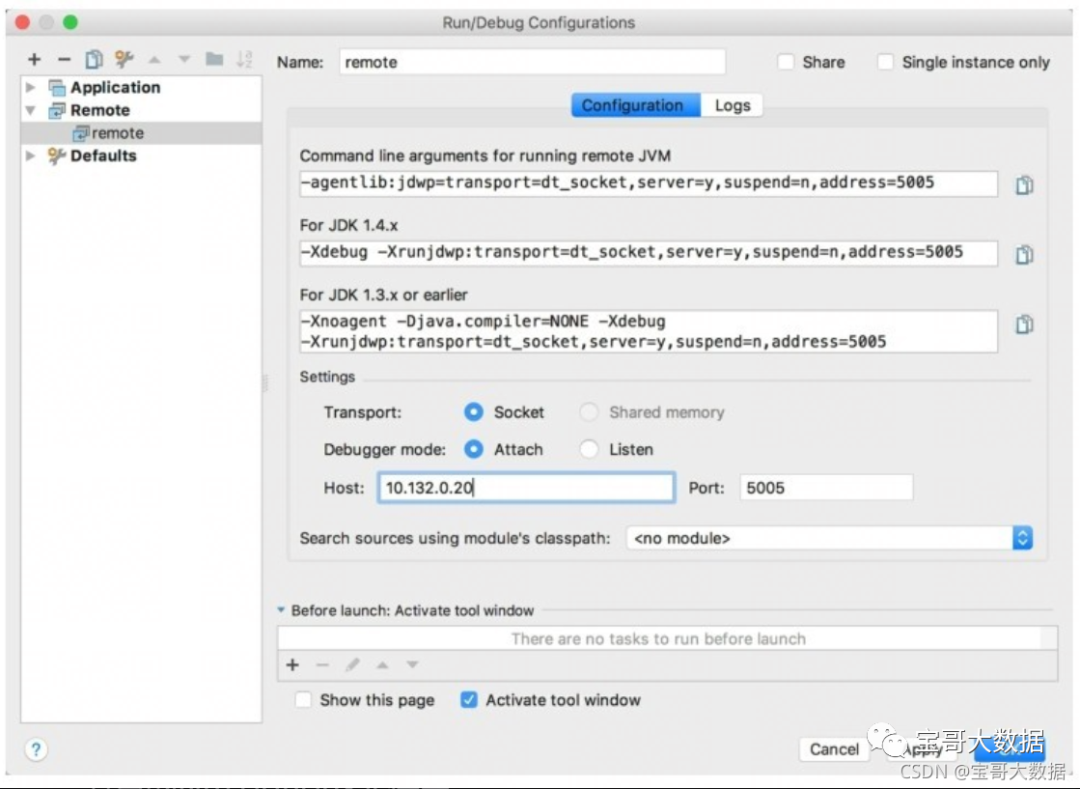Copy the JDK 1.4.x arguments

point(1024,255)
